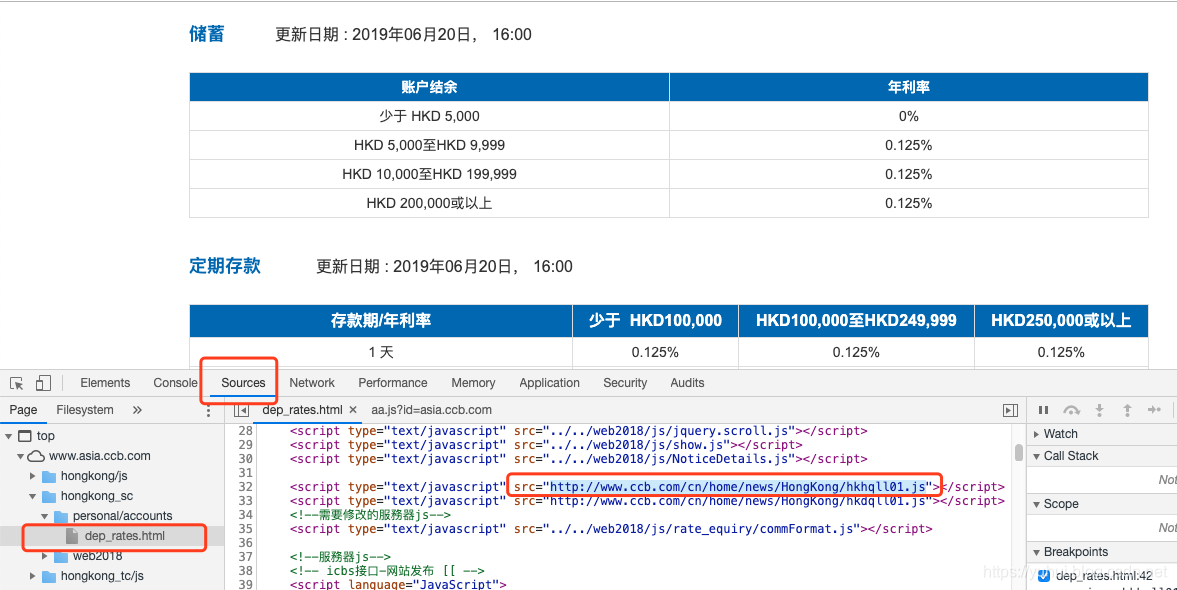Image resolution: width=1177 pixels, height=590 pixels.
Task: Open the navigator three-dot menu
Action: pos(209,411)
